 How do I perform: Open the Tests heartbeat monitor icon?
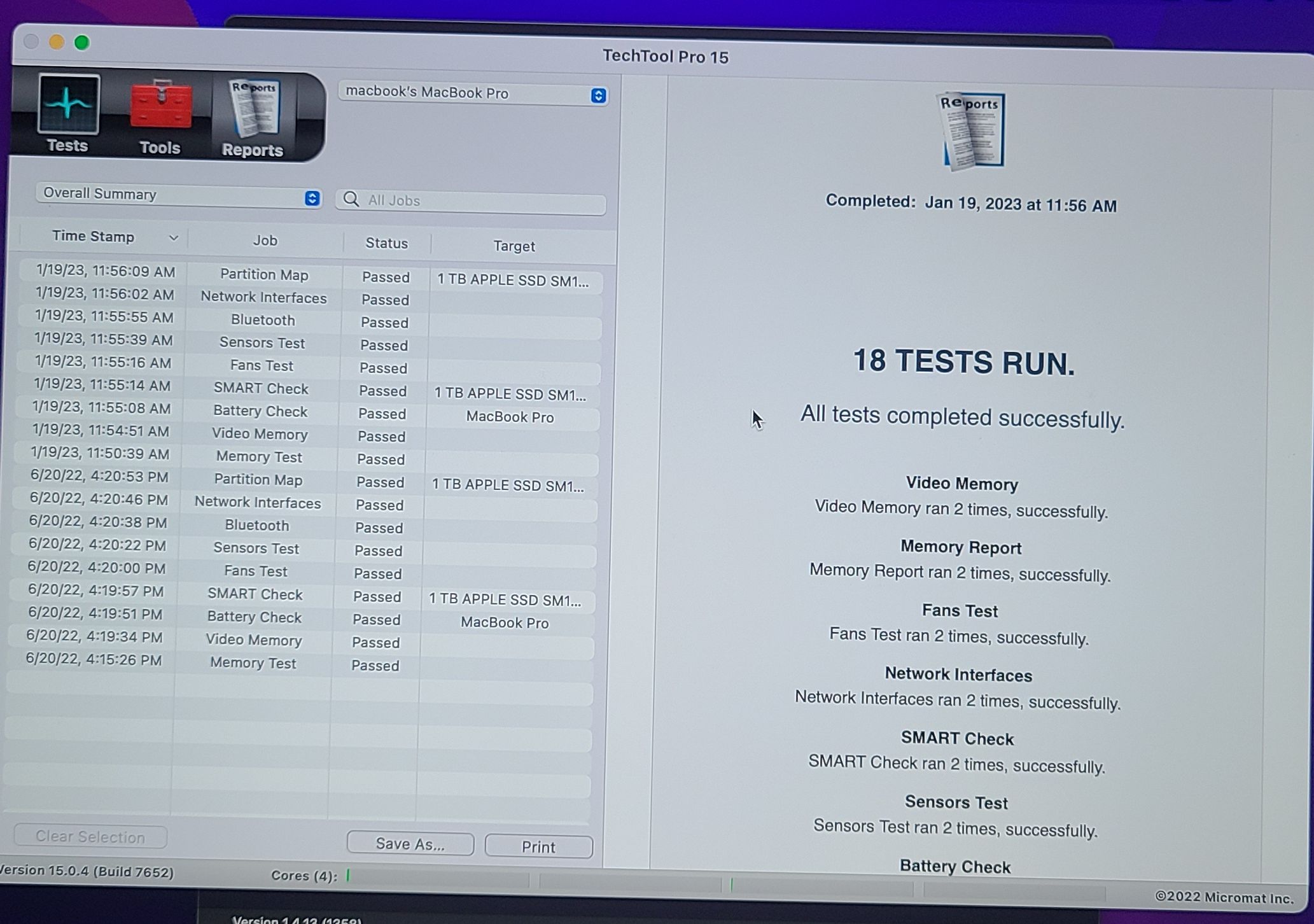68,105
